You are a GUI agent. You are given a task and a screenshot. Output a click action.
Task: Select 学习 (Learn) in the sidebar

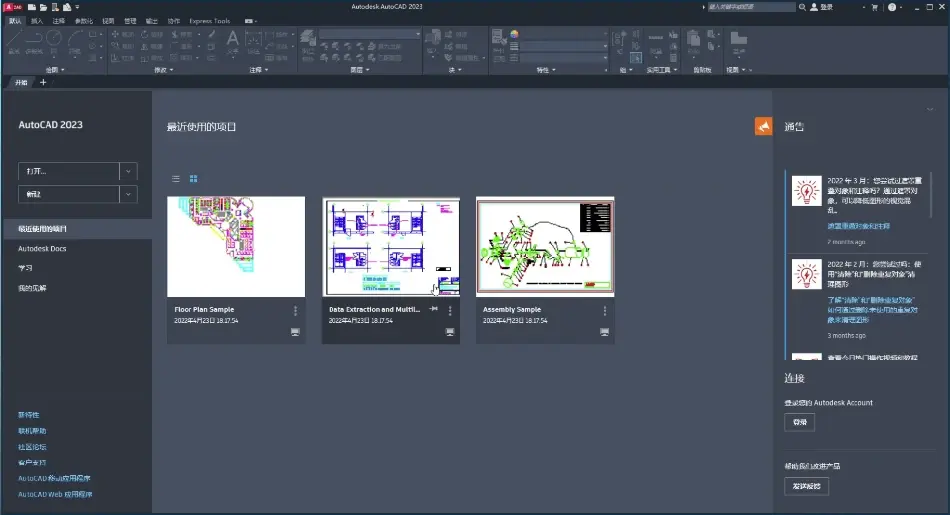coord(25,268)
